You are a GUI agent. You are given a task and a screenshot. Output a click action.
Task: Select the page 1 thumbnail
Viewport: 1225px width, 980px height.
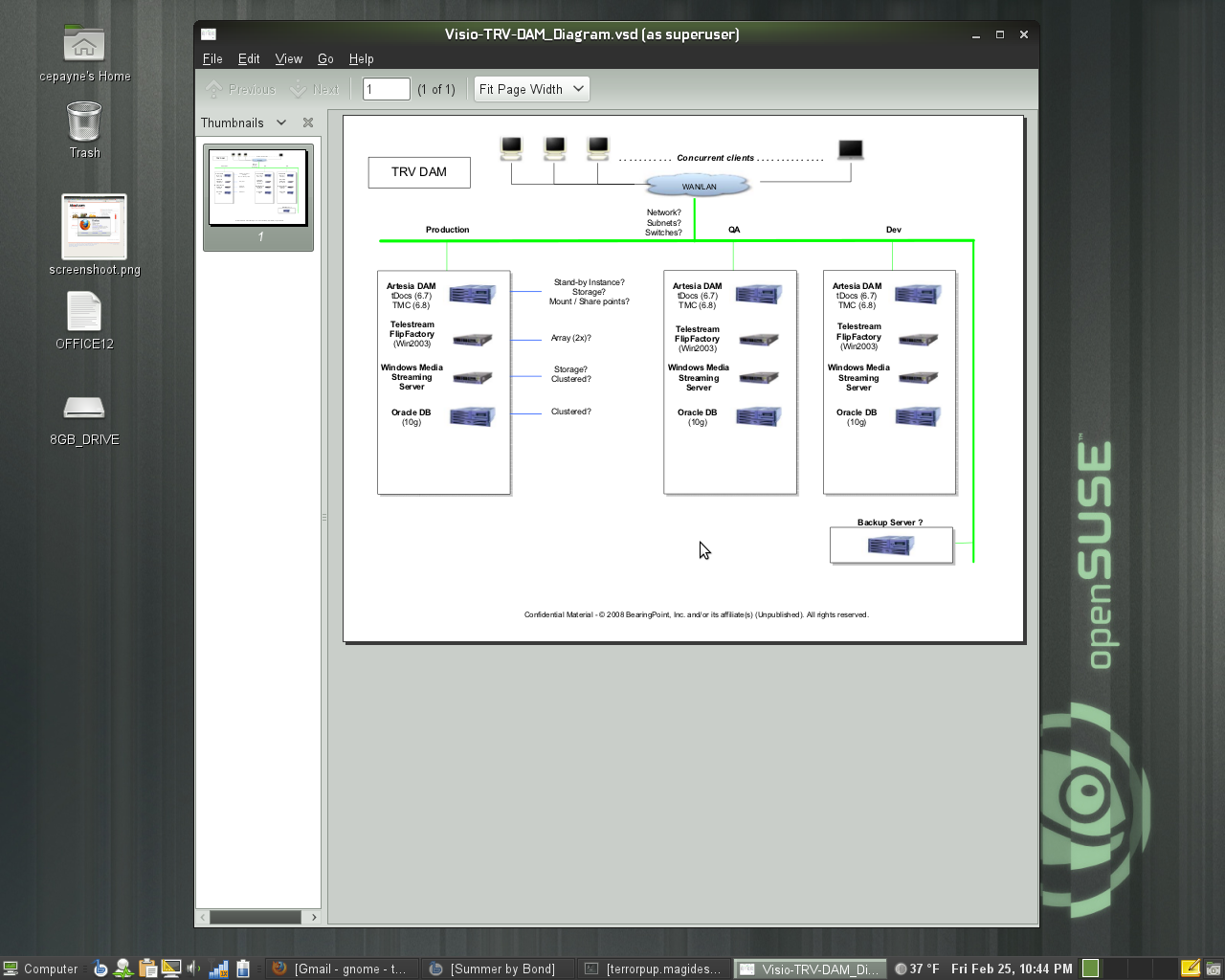258,189
